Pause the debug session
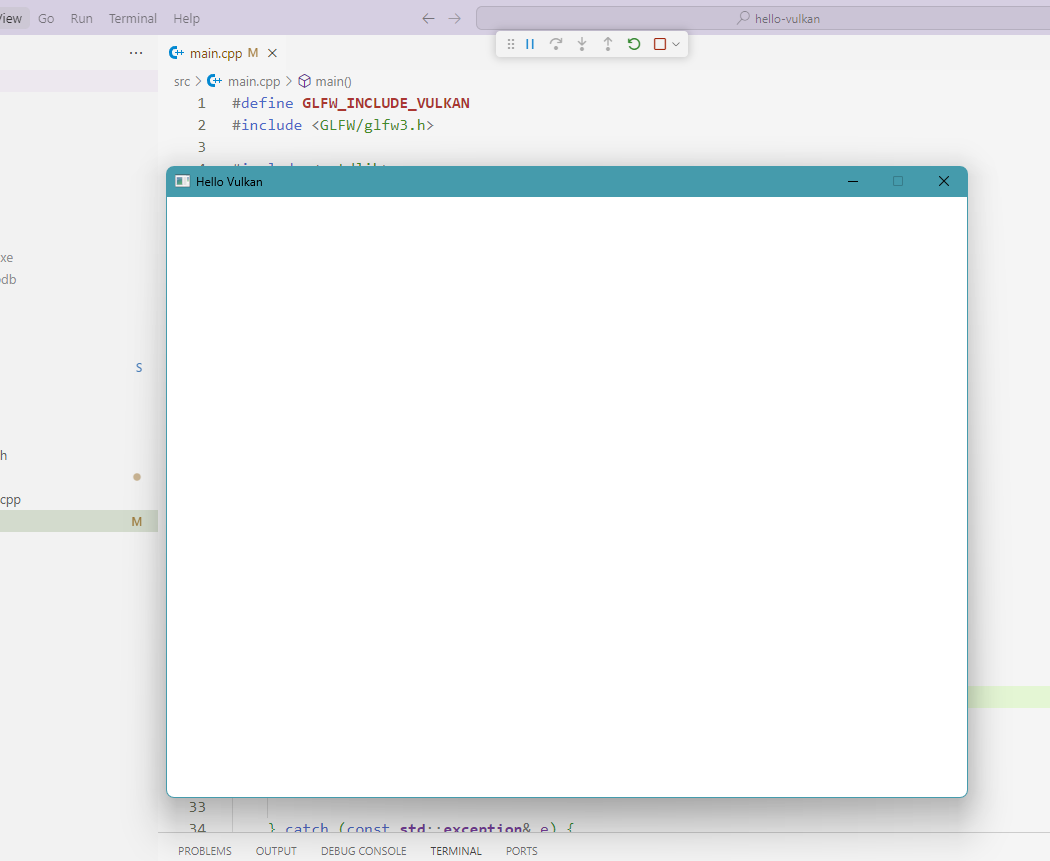This screenshot has width=1050, height=861. coord(530,44)
